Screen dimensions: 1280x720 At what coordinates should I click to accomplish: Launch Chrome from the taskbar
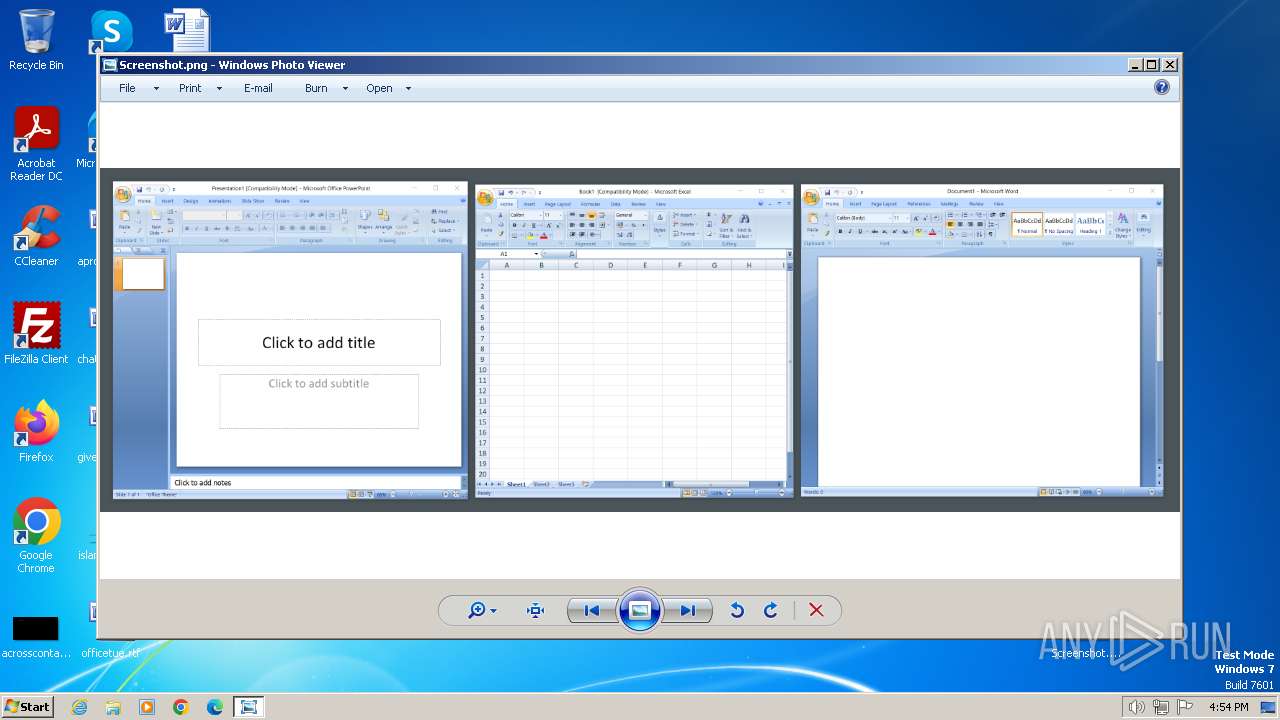pos(181,707)
